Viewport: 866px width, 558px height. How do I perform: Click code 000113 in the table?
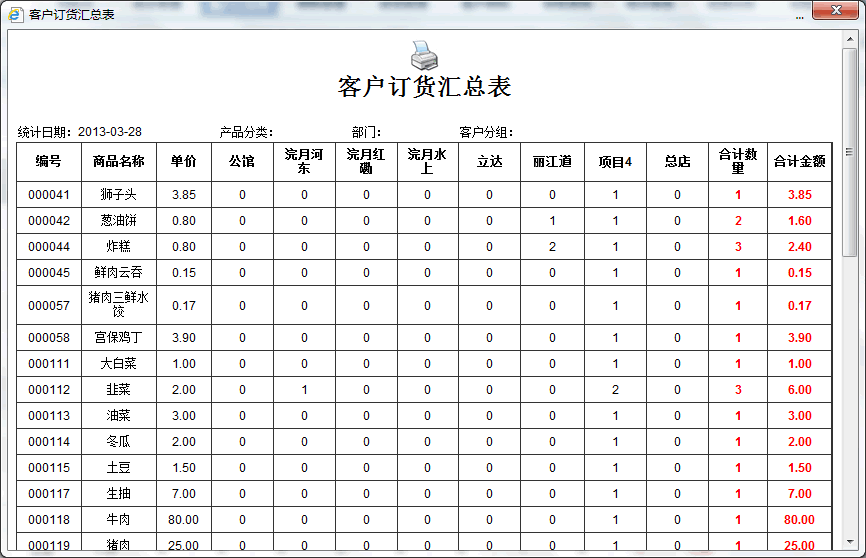click(49, 415)
